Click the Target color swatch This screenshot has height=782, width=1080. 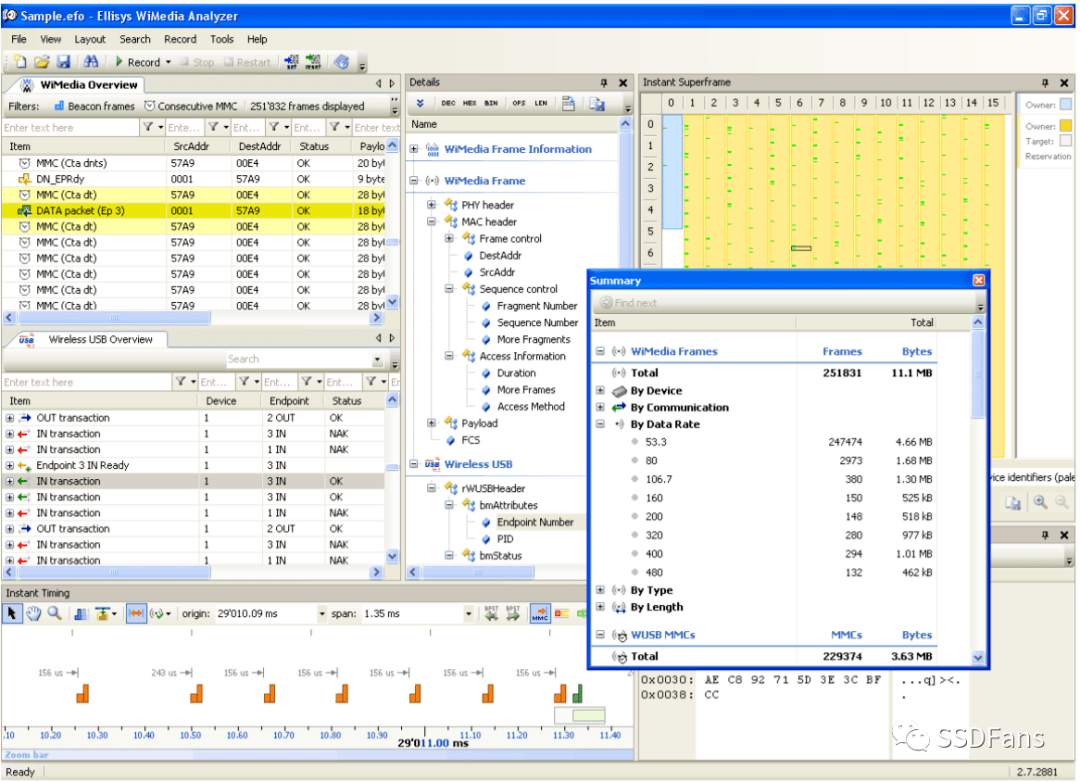1065,141
